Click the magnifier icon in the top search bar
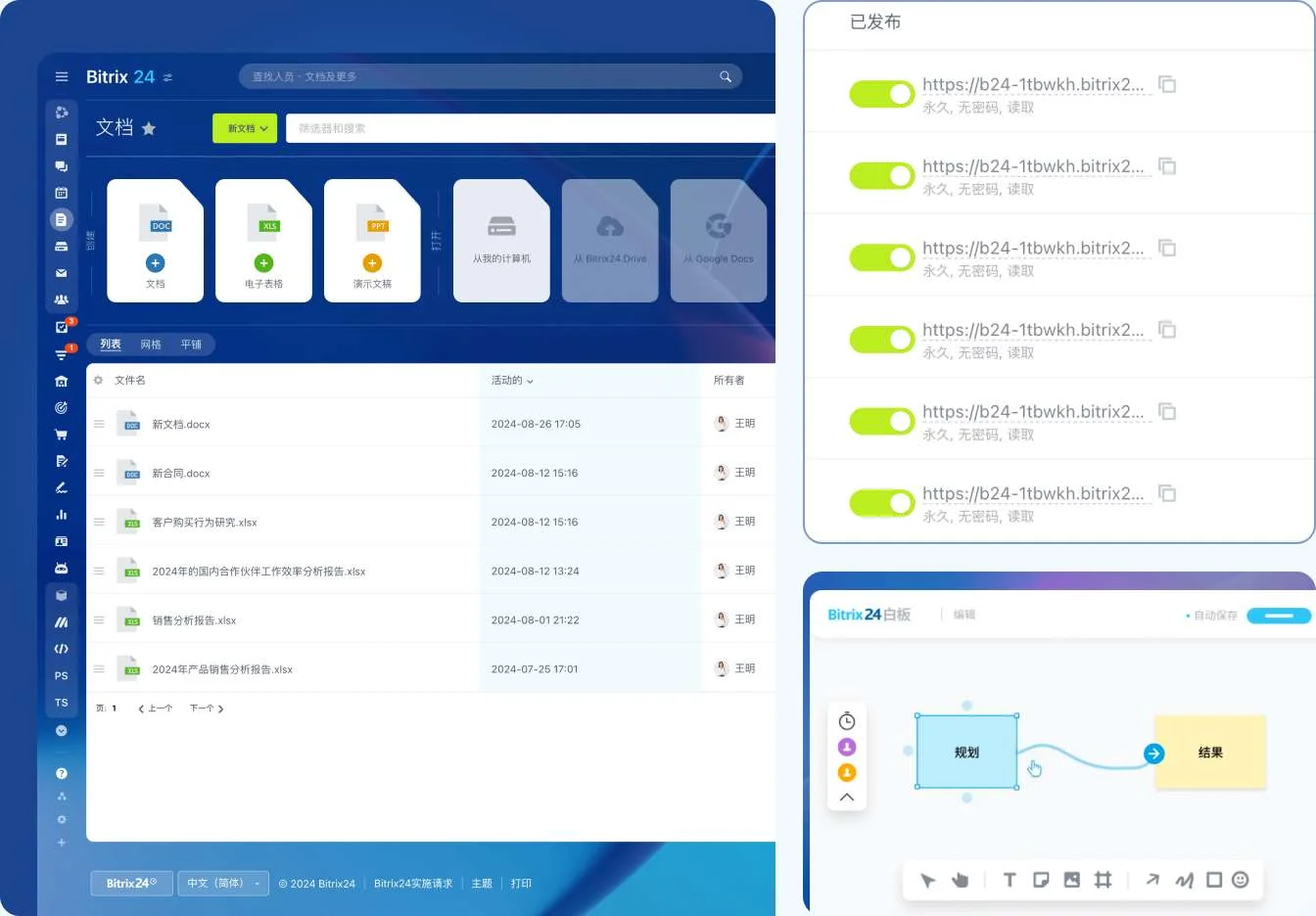 click(726, 76)
